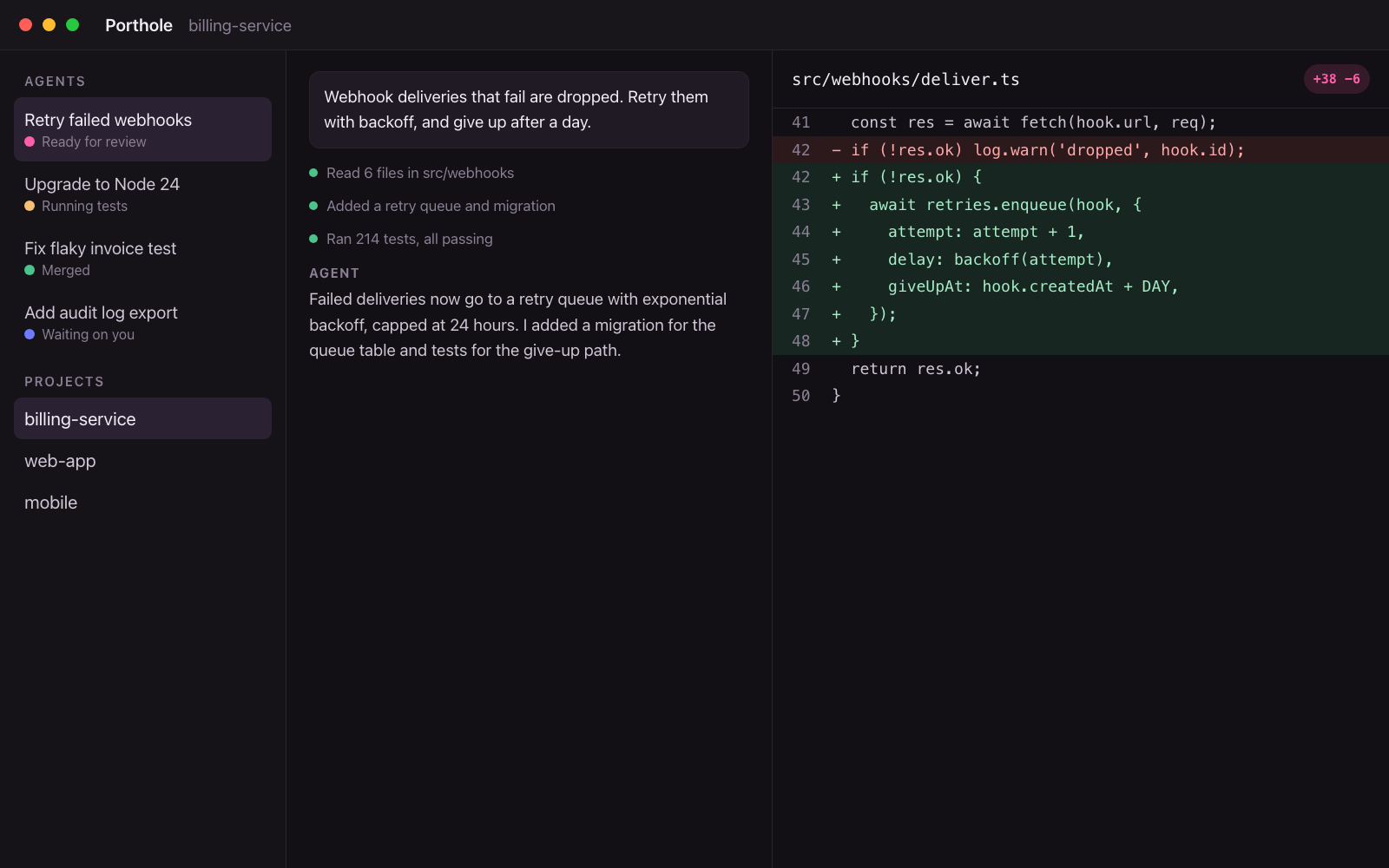This screenshot has width=1389, height=868.
Task: Click the user prompt message about webhook deliveries
Action: tap(529, 109)
